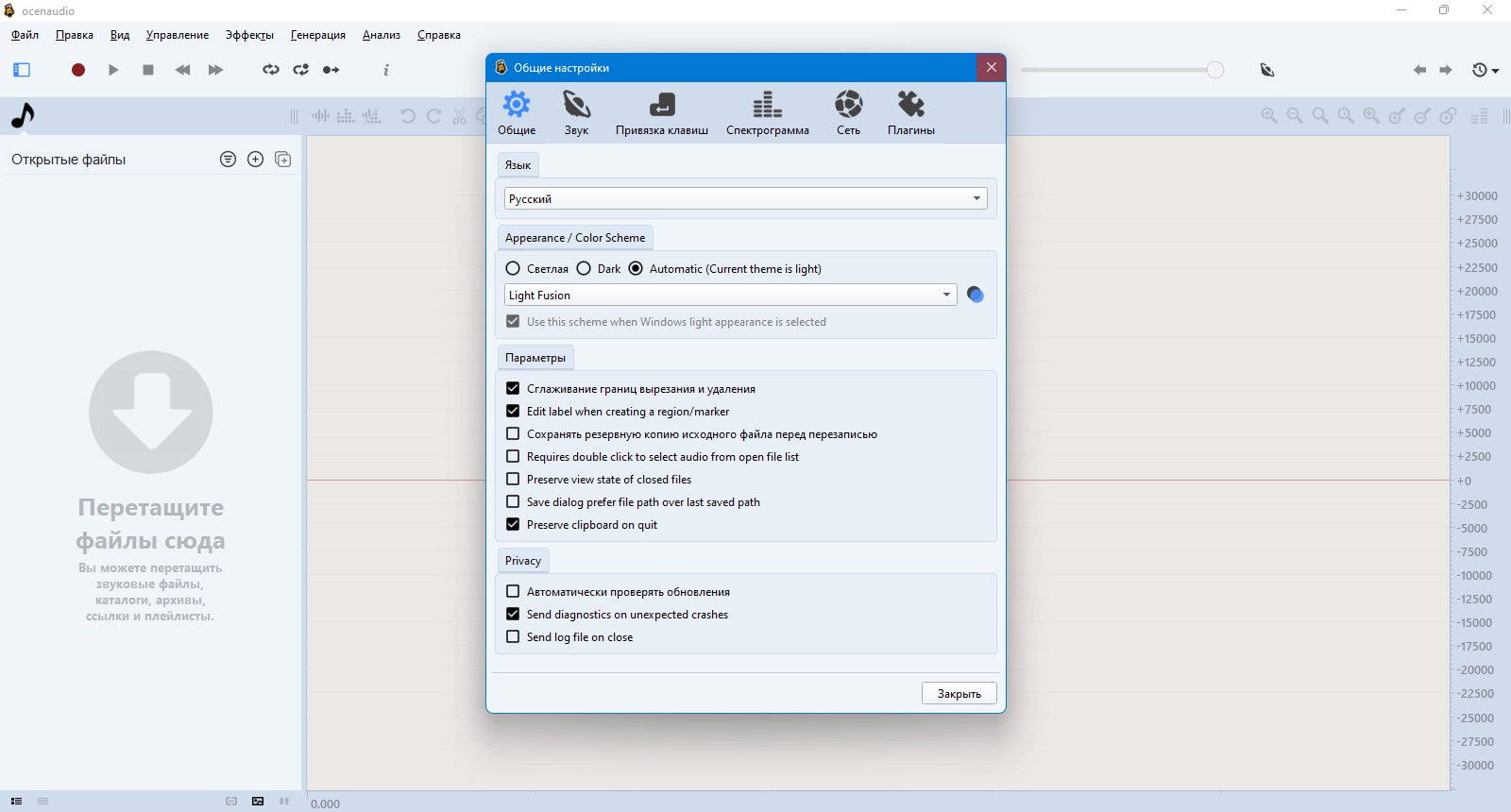Toggle Send diagnostics on unexpected crashes

[513, 614]
